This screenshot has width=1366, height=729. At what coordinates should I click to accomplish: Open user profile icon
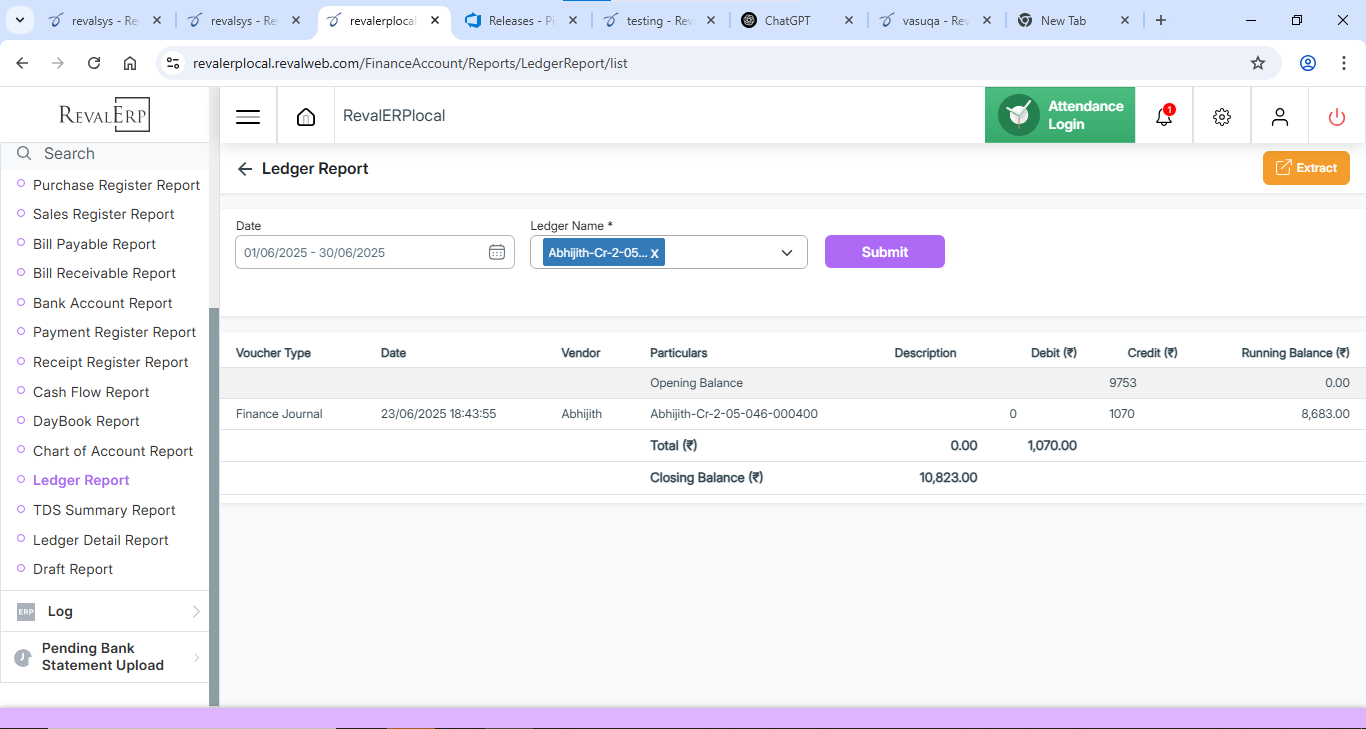pyautogui.click(x=1279, y=117)
